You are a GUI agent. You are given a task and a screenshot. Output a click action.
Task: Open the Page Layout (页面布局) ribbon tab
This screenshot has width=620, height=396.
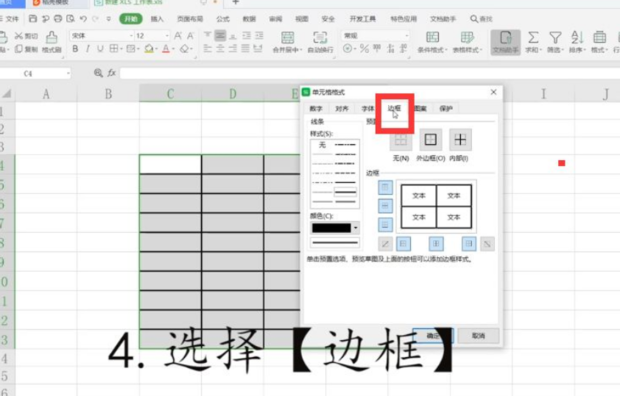tap(190, 19)
